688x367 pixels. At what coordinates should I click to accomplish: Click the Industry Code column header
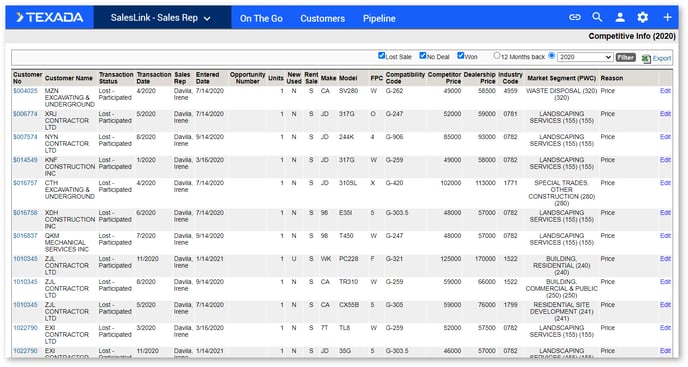click(x=510, y=78)
